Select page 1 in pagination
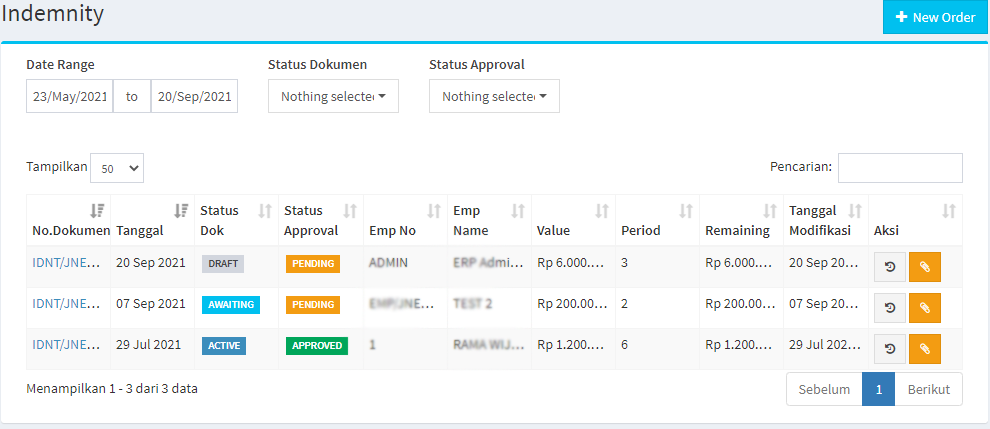 [878, 389]
